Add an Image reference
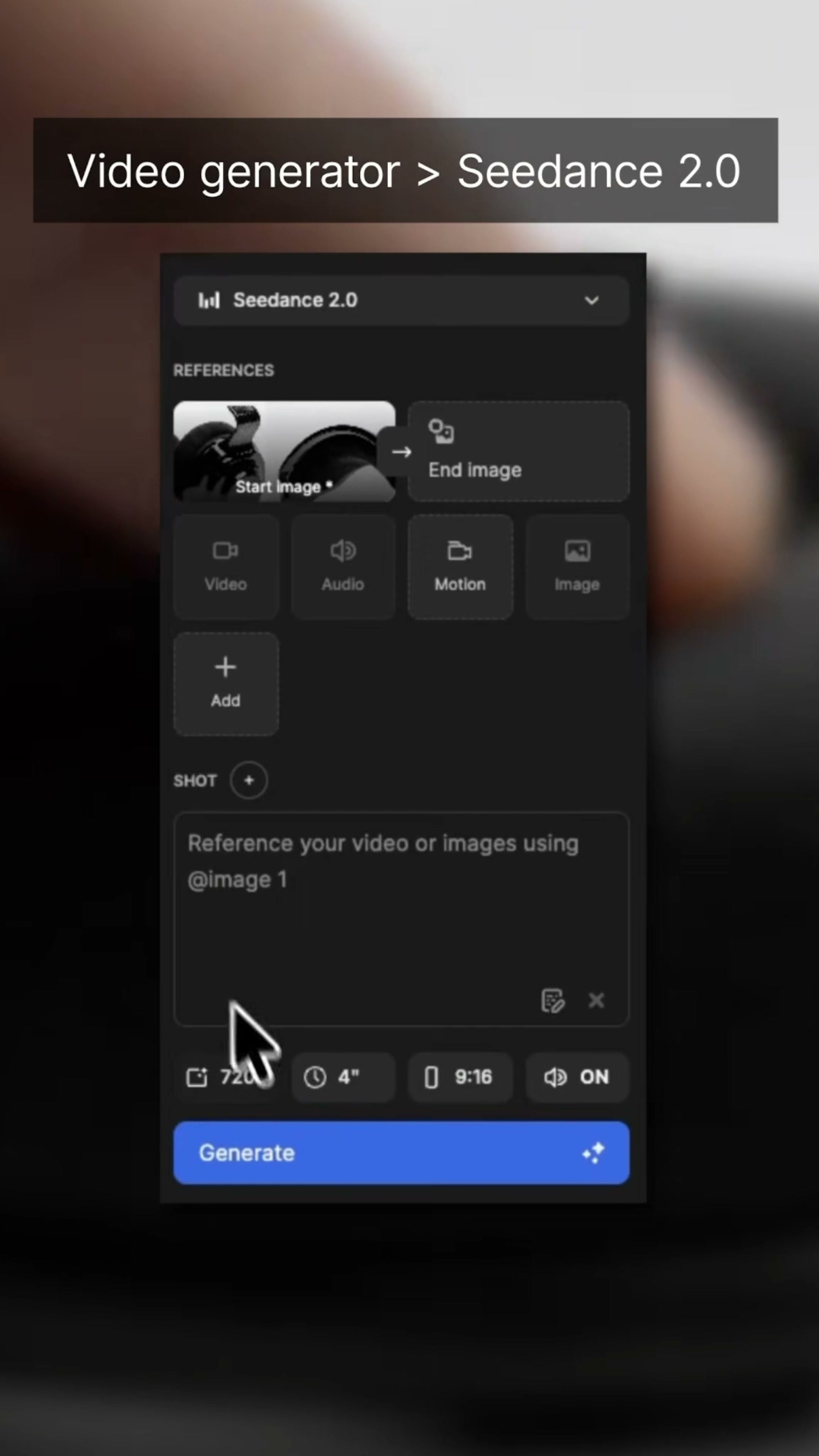The height and width of the screenshot is (1456, 819). click(577, 567)
